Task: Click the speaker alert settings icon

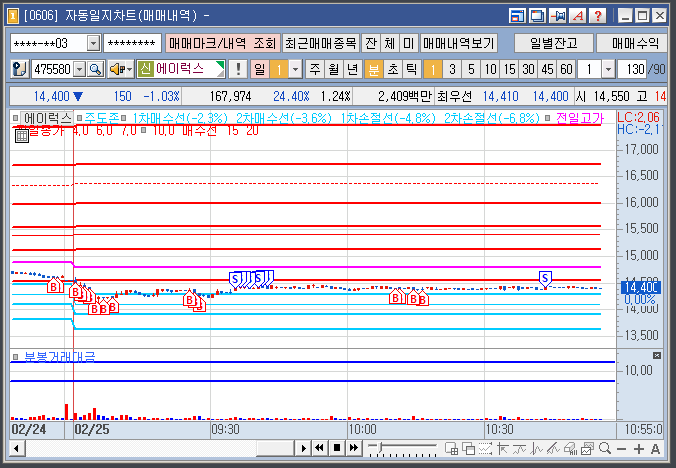Action: [x=117, y=69]
